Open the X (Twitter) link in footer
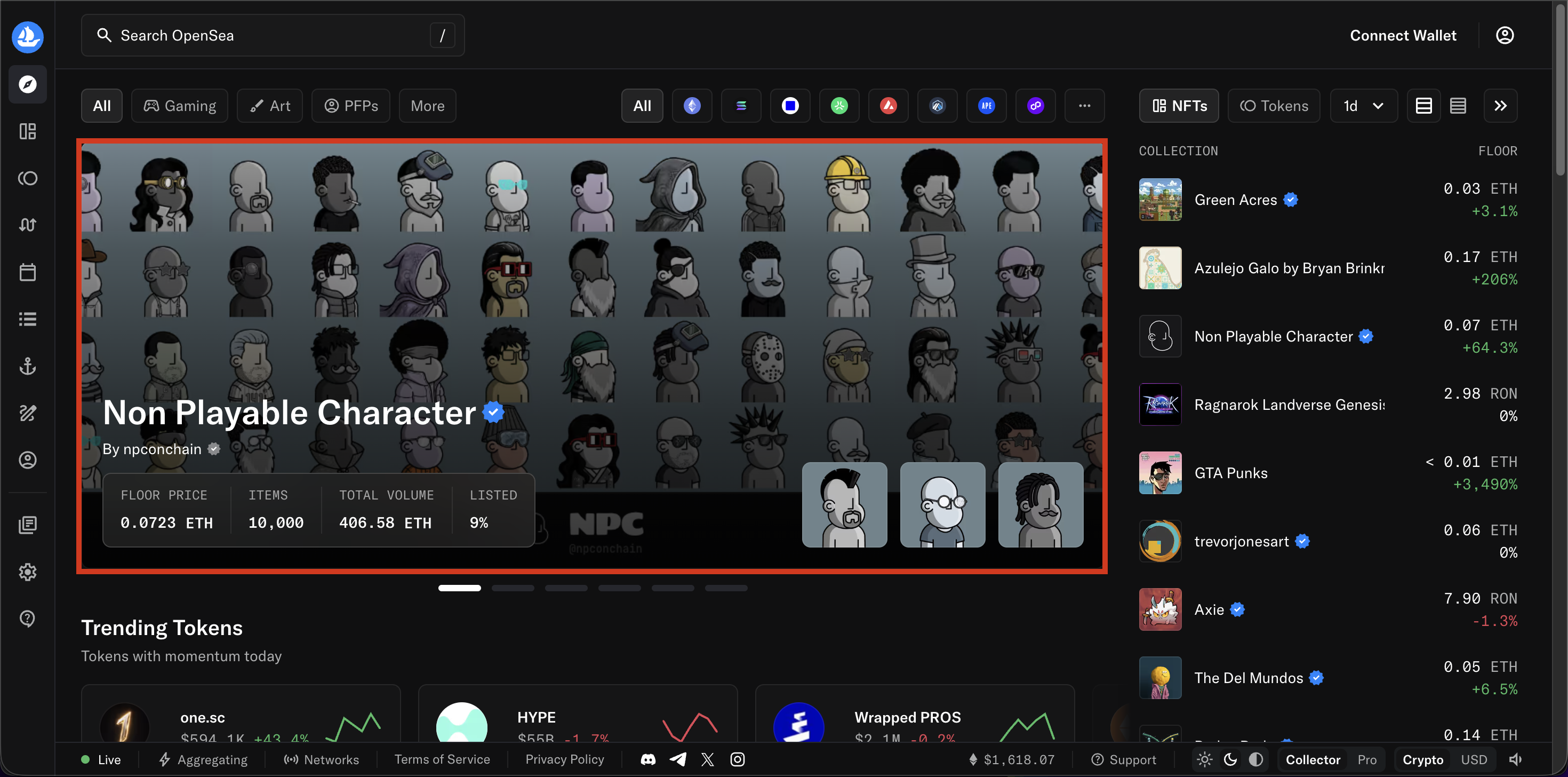The width and height of the screenshot is (1568, 777). coord(707,759)
